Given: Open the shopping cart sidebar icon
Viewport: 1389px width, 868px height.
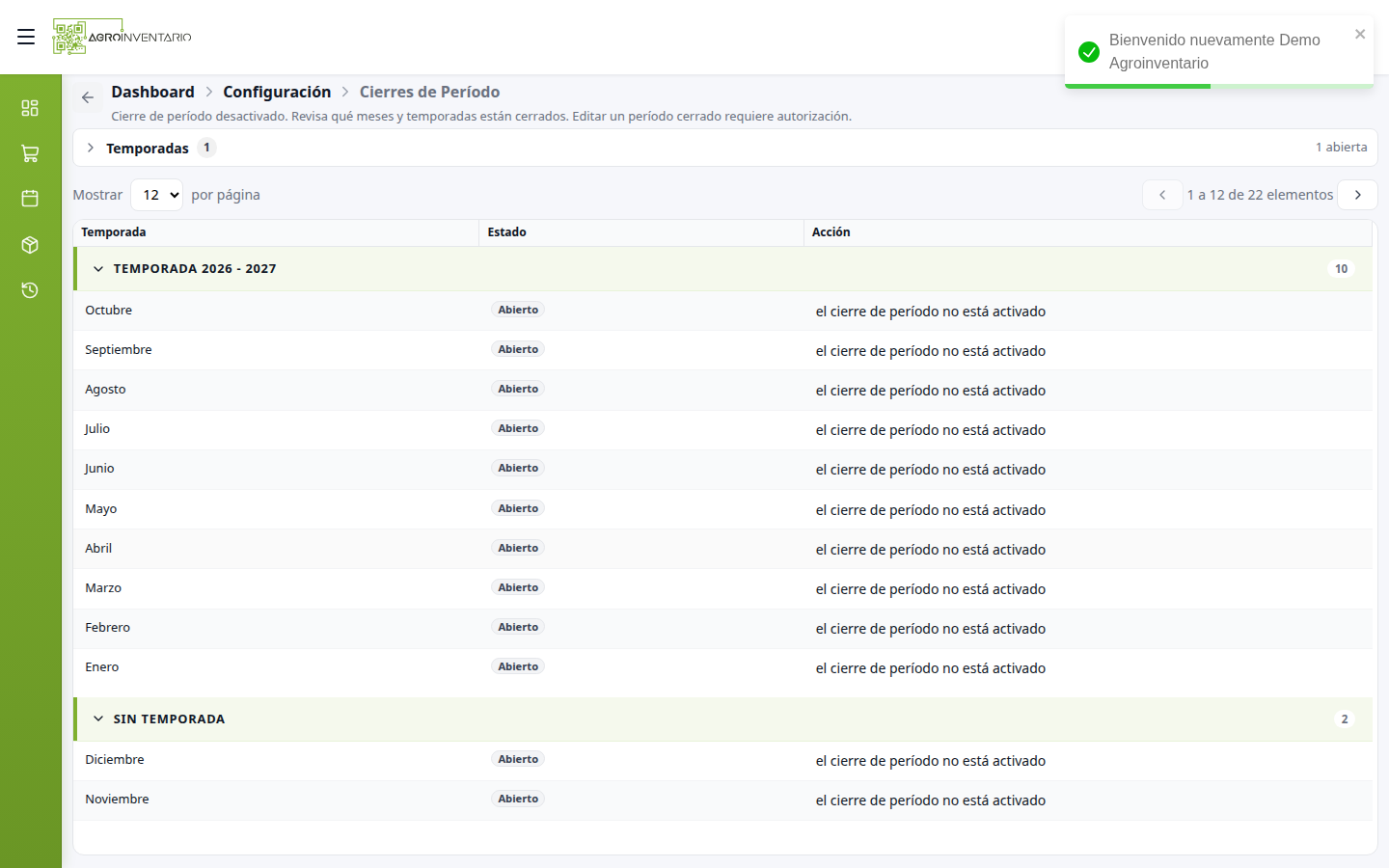Looking at the screenshot, I should (30, 153).
